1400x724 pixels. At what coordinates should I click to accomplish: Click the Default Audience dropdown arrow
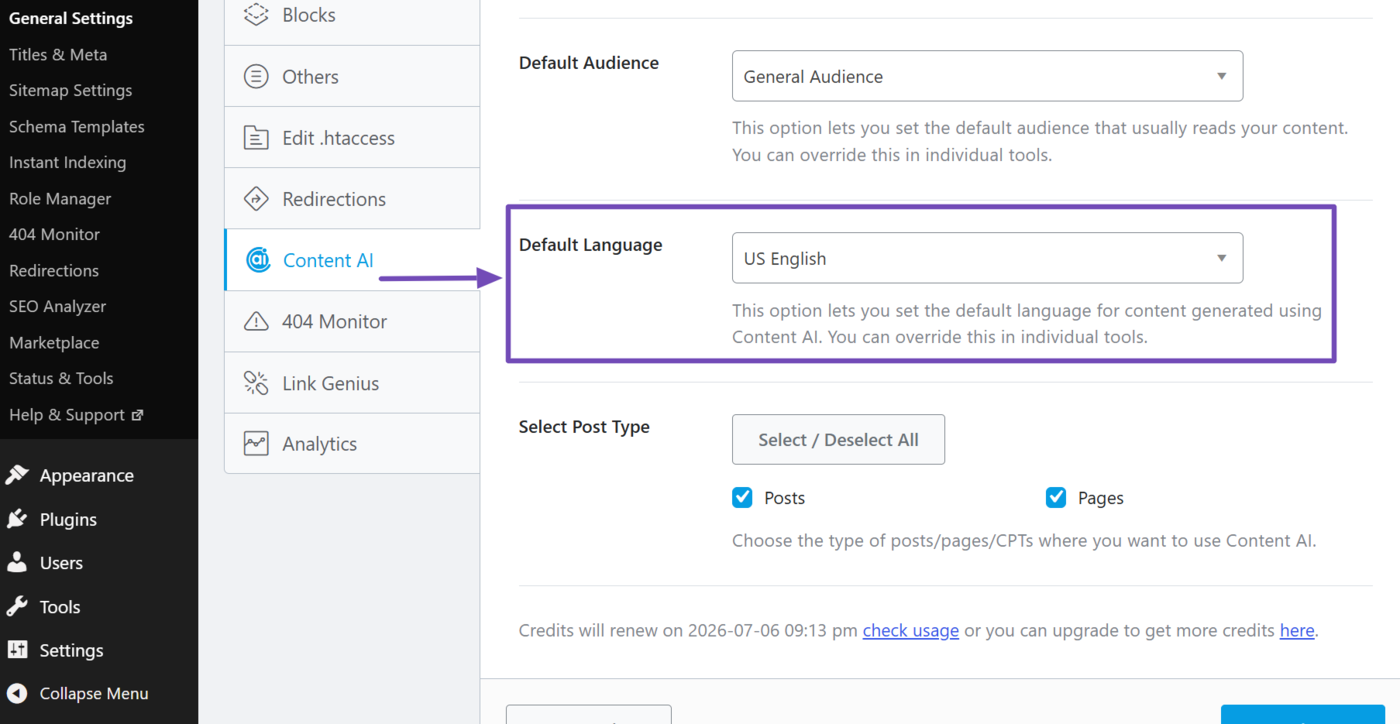coord(1221,77)
